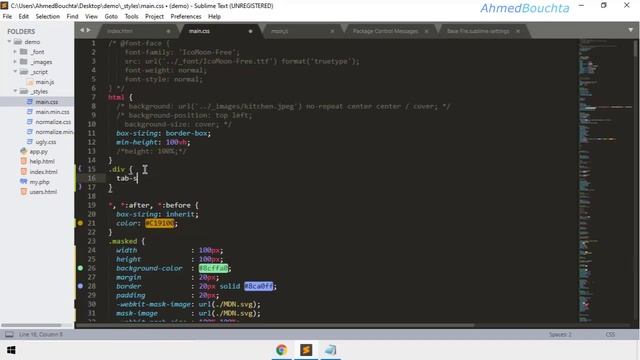Open the tab list dropdown arrow
The width and height of the screenshot is (640, 360).
pos(631,30)
